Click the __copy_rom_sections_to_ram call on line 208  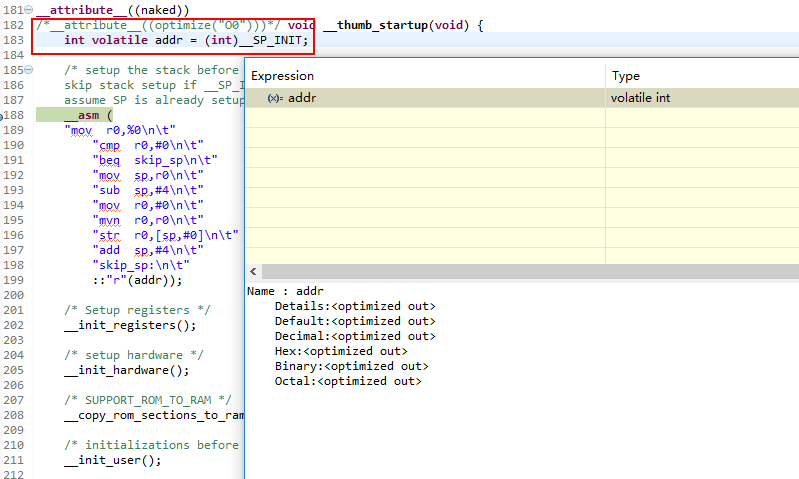click(x=154, y=415)
